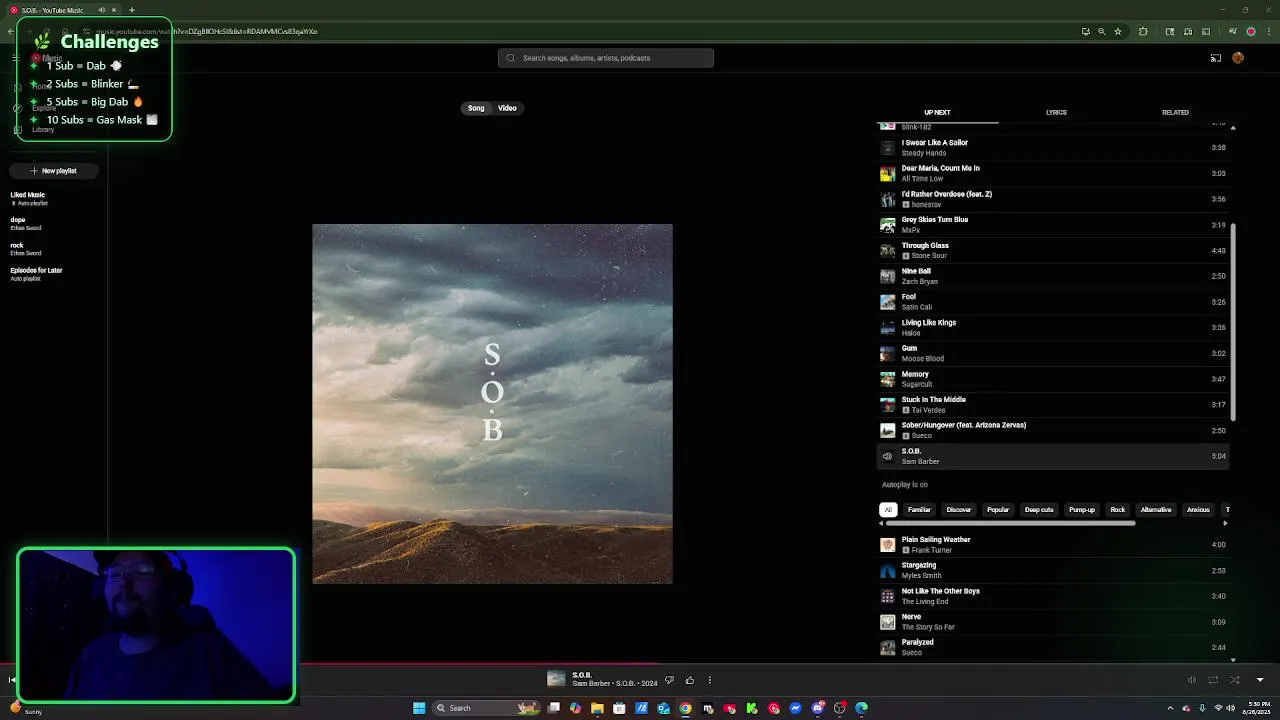1280x720 pixels.
Task: Click Dear Maria, Count Me In album thumbnail
Action: 887,174
